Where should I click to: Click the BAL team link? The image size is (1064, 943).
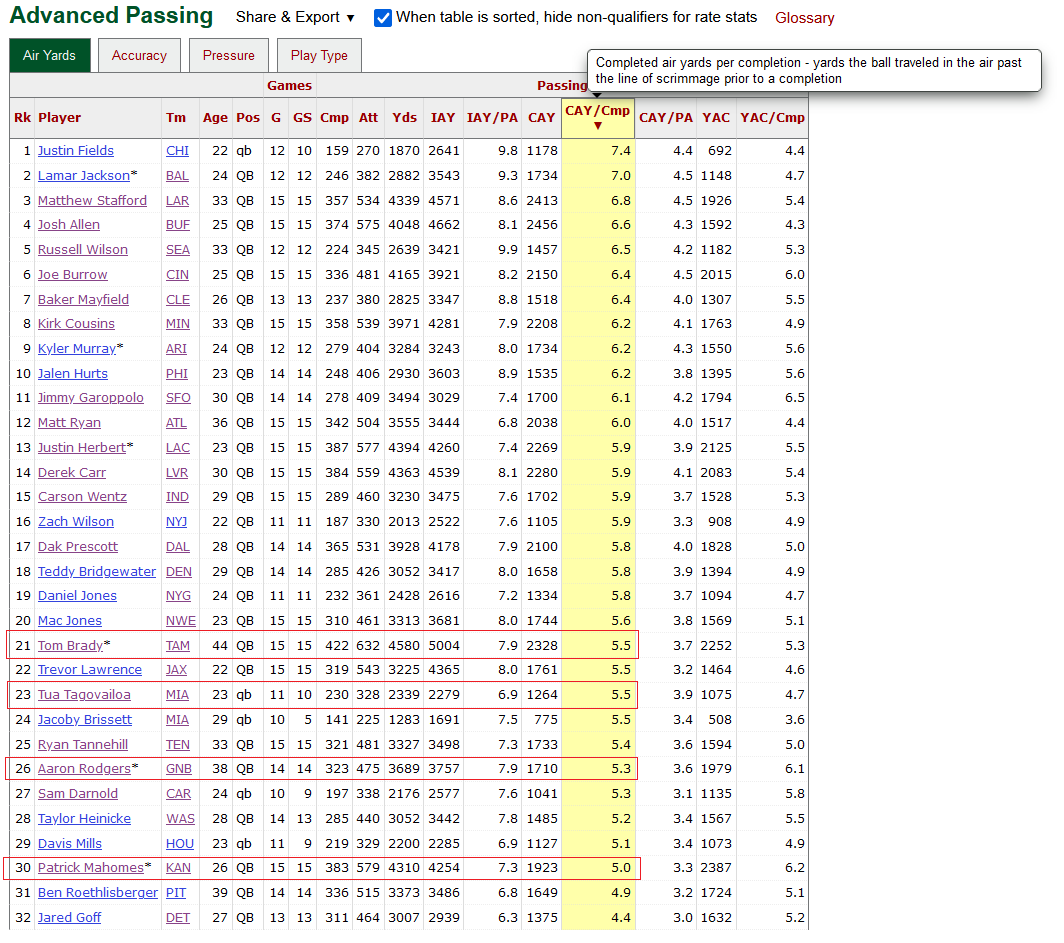177,176
